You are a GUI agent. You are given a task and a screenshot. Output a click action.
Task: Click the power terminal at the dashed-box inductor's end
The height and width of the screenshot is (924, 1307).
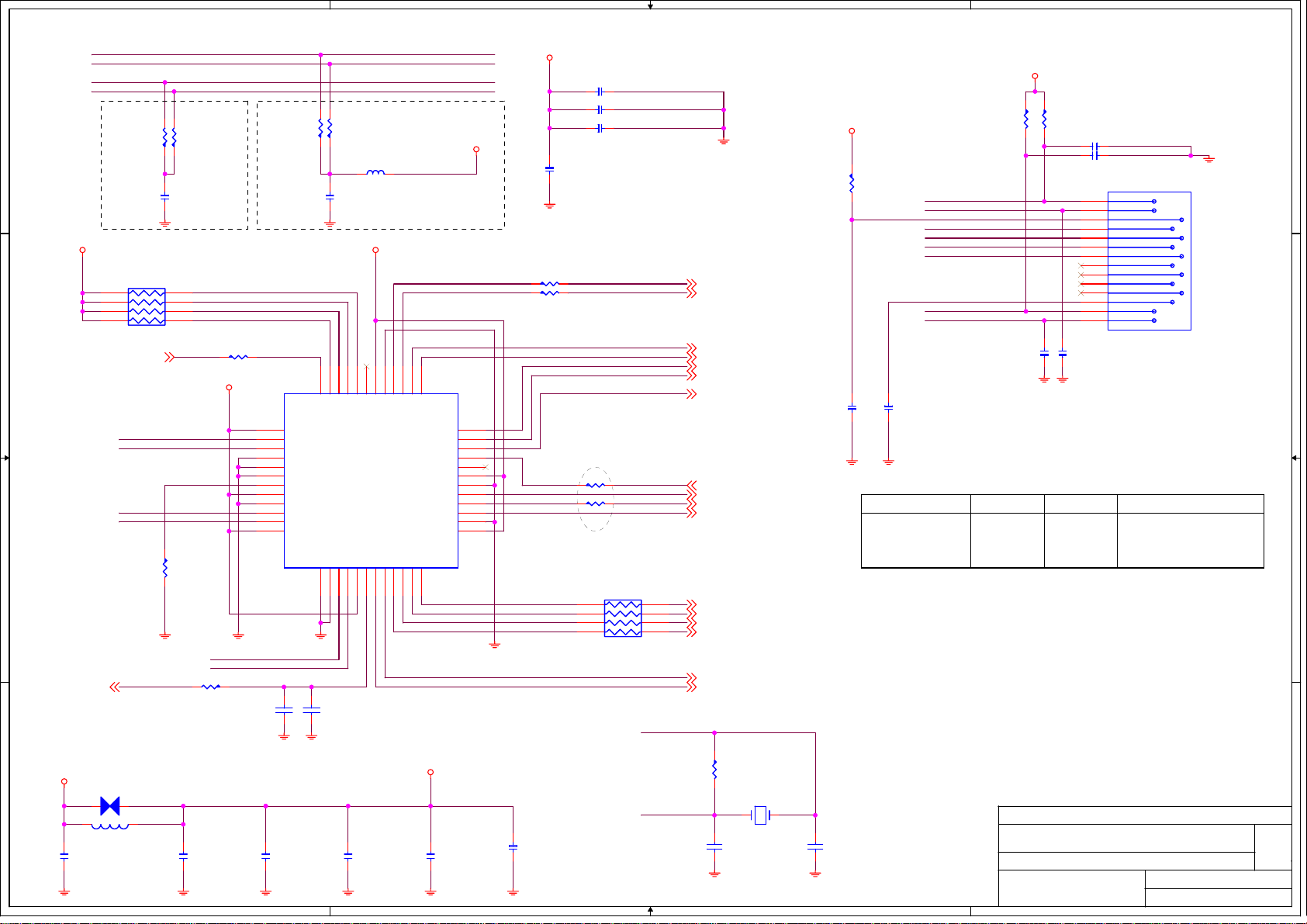click(476, 149)
